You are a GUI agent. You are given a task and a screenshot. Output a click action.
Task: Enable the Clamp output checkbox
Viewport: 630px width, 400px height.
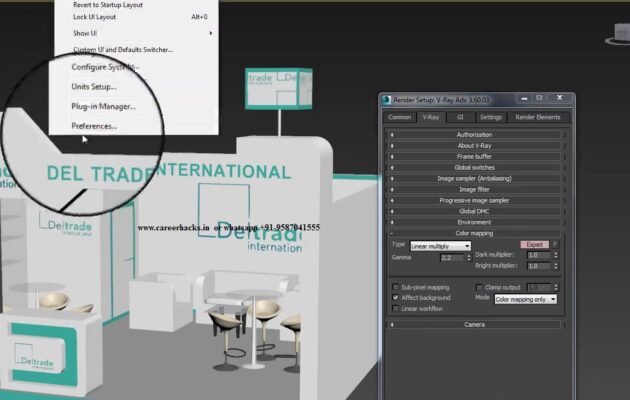[480, 287]
